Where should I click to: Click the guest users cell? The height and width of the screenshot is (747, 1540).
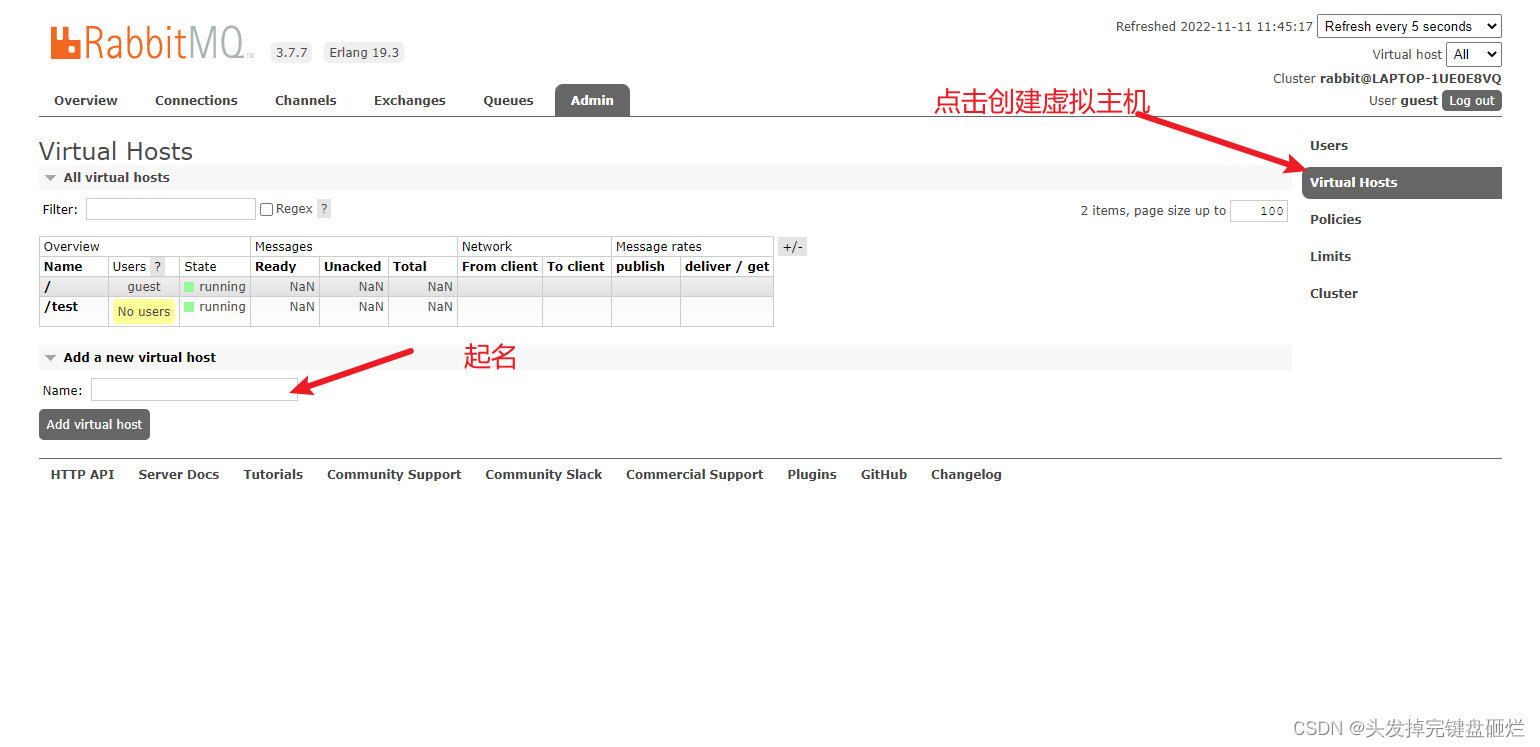point(144,287)
